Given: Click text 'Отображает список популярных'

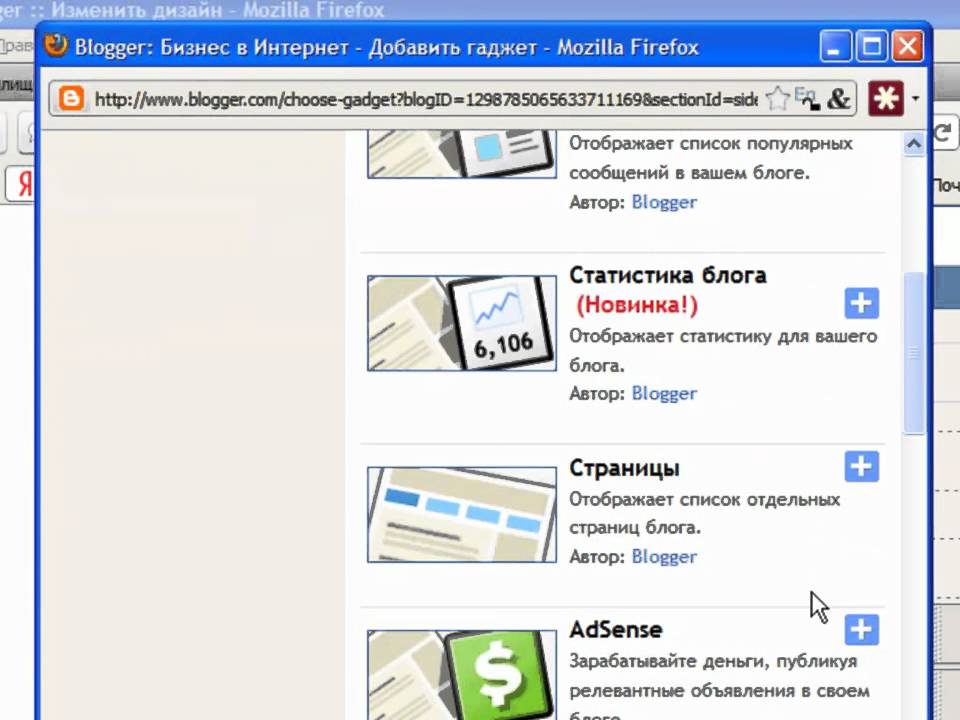Looking at the screenshot, I should click(711, 143).
